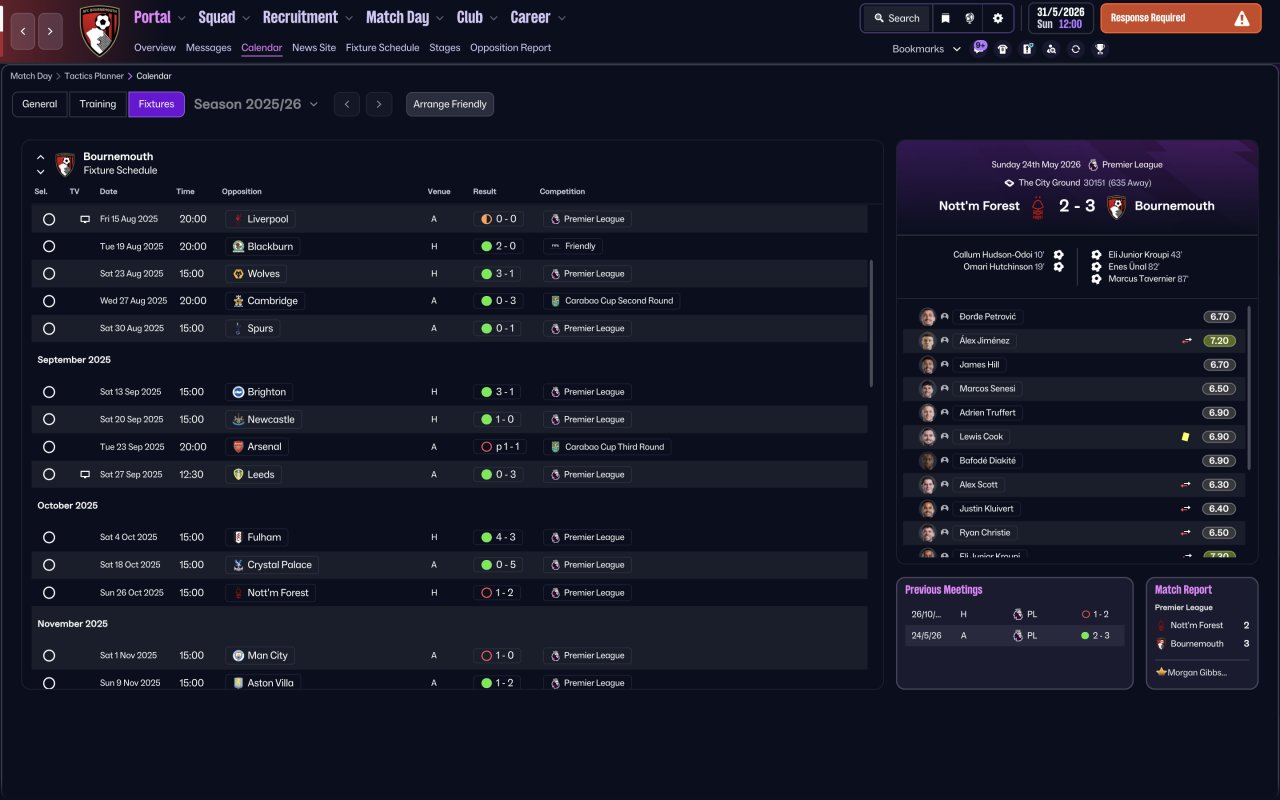Viewport: 1280px width, 800px height.
Task: Open the settings gear icon
Action: point(998,18)
